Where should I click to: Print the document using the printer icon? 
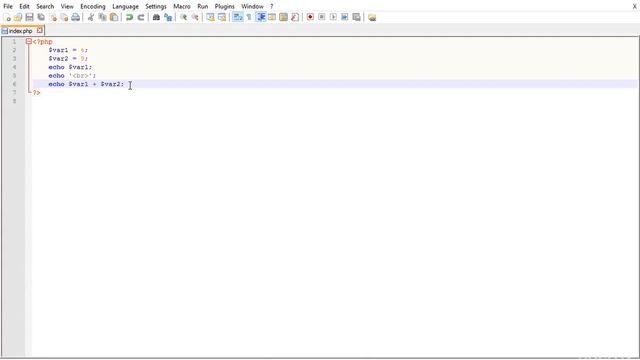pyautogui.click(x=76, y=17)
